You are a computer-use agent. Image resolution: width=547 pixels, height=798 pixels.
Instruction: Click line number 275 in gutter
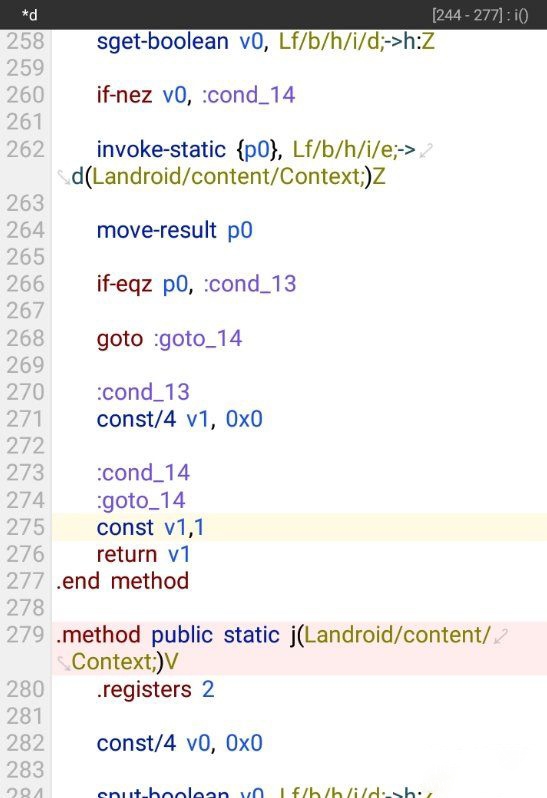pos(25,527)
